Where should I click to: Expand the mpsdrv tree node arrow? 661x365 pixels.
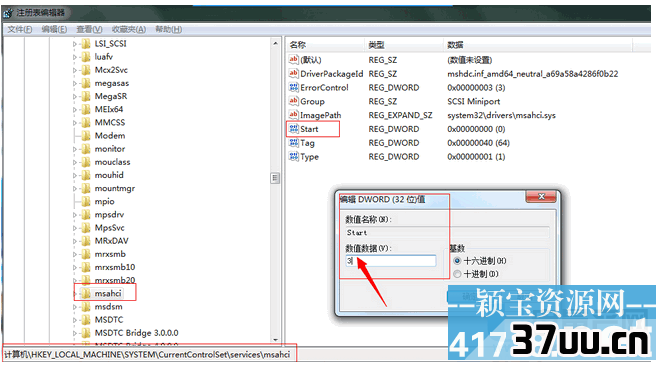75,215
